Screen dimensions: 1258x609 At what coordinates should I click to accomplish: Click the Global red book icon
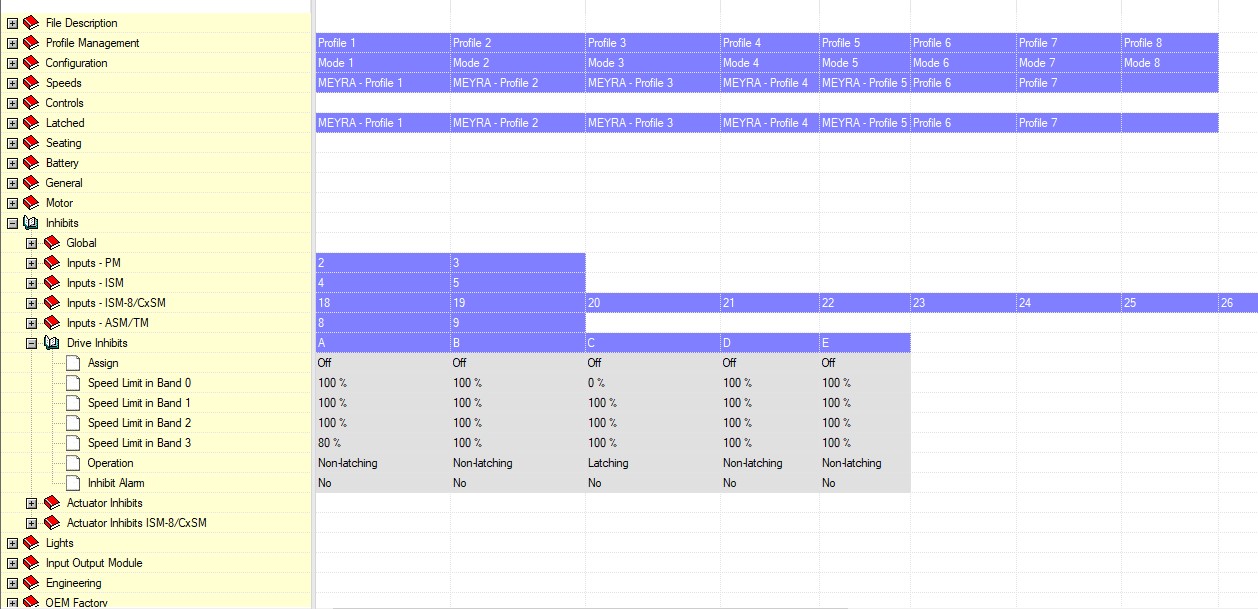(x=52, y=243)
